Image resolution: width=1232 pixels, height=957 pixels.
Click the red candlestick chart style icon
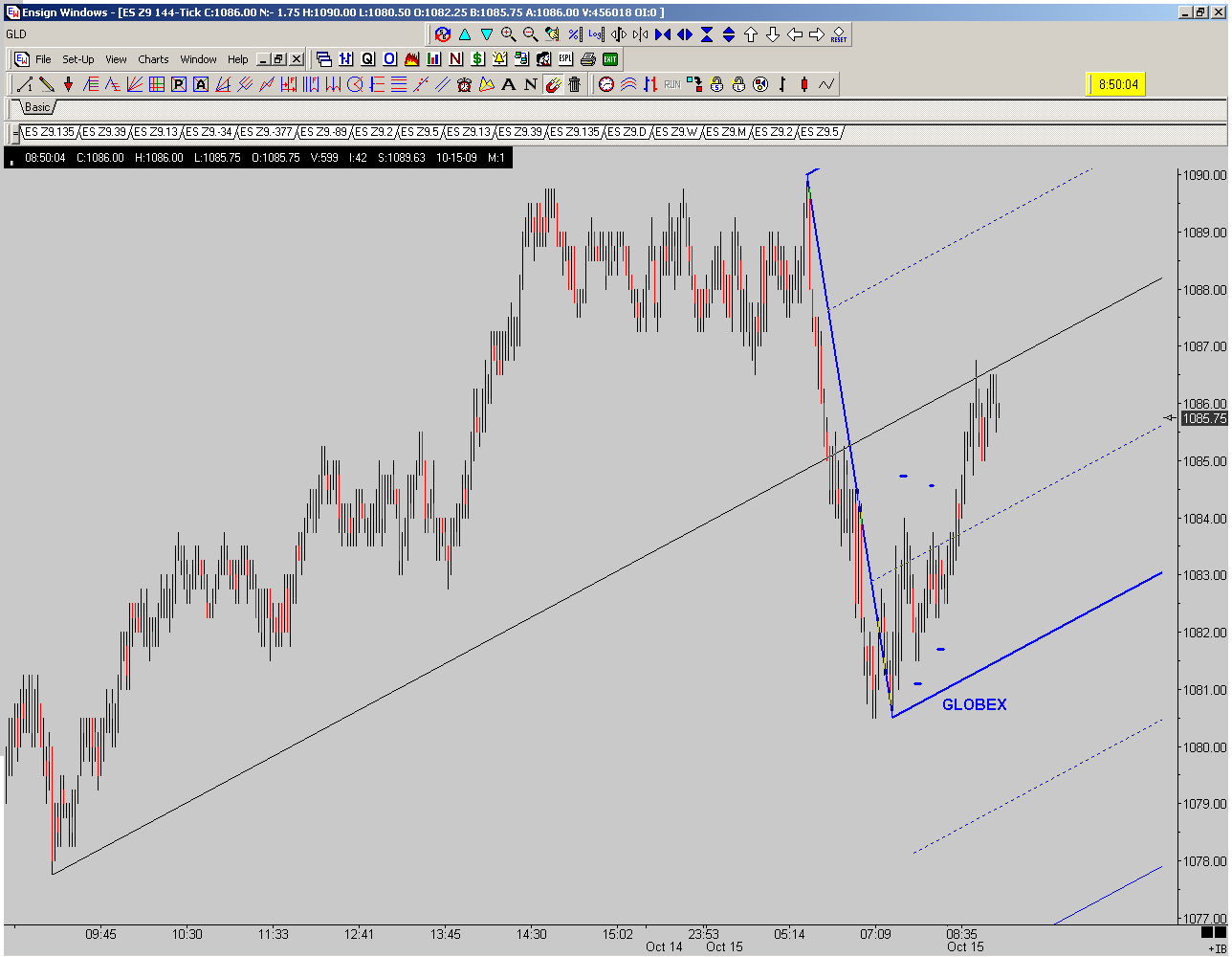tap(804, 84)
